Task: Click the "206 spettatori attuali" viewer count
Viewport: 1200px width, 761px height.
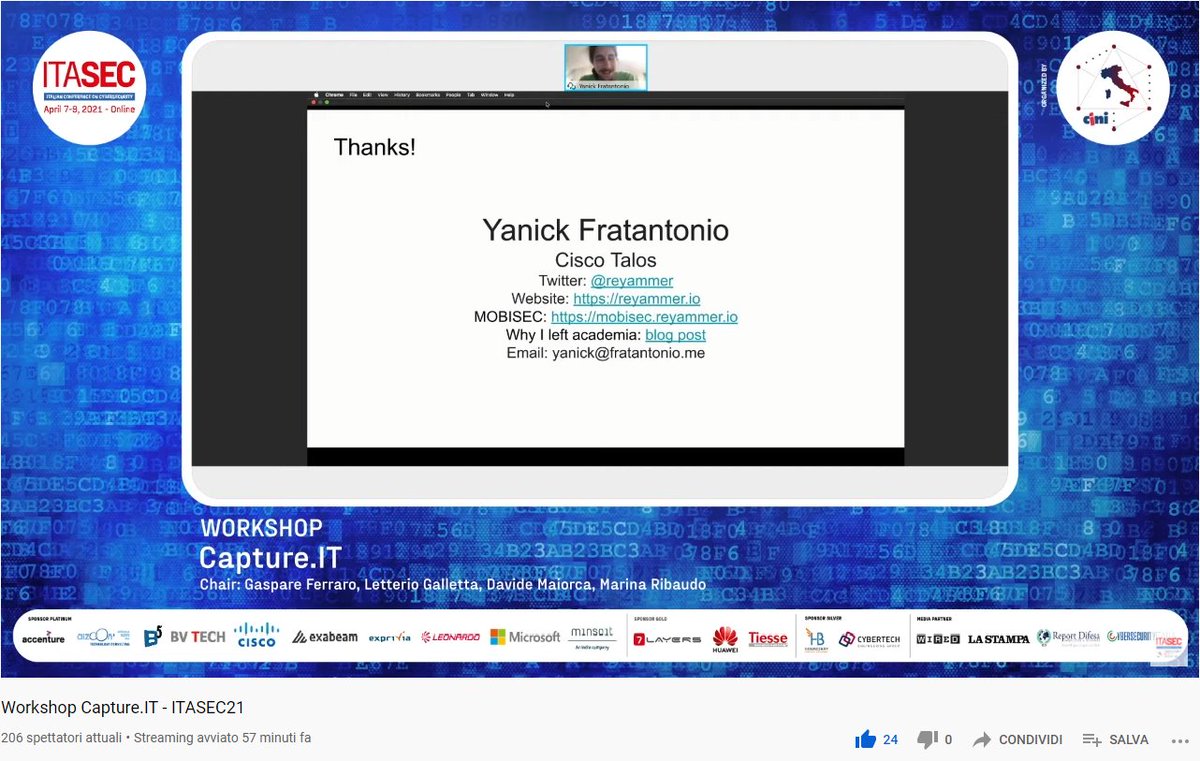Action: [x=62, y=738]
